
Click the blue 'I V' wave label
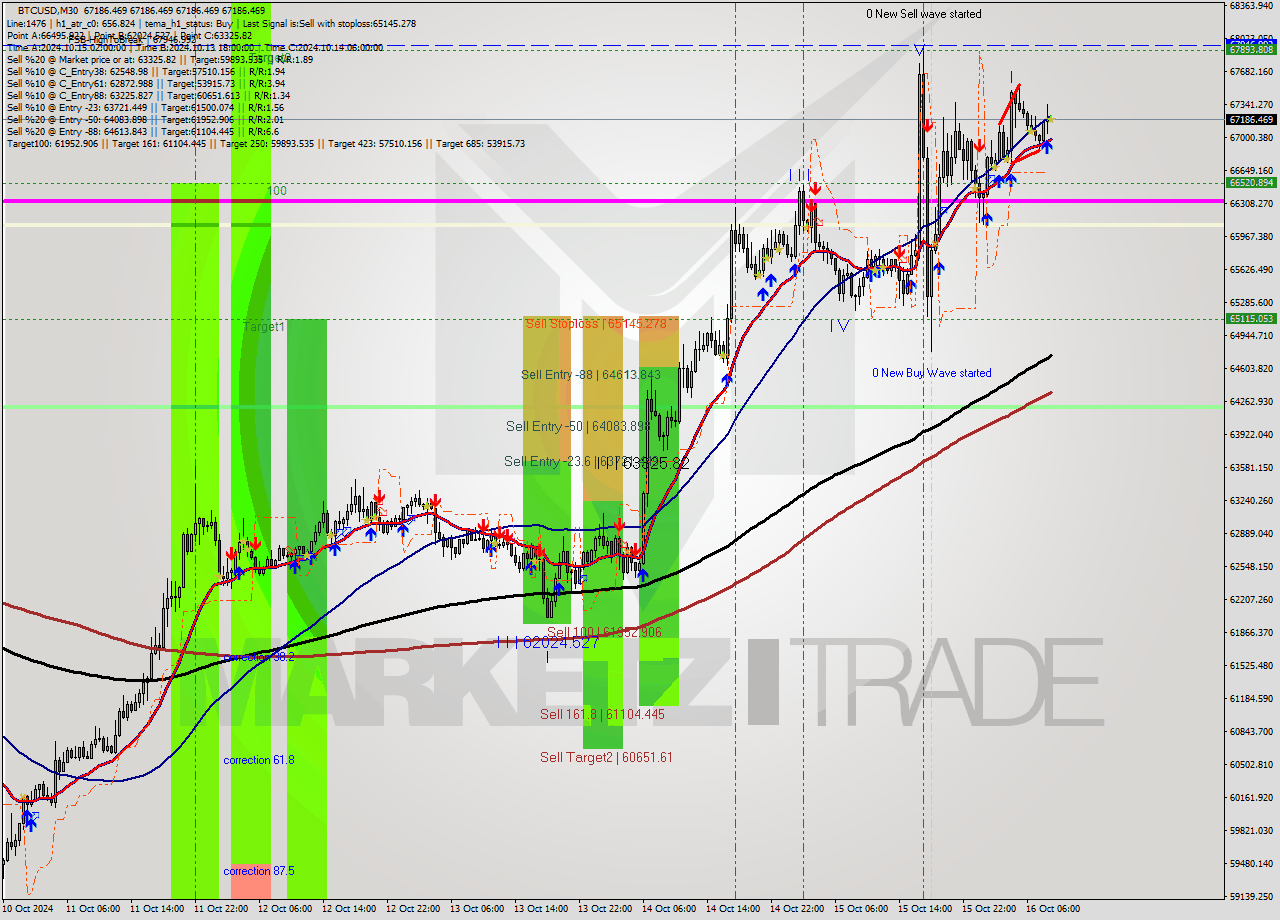coord(840,325)
